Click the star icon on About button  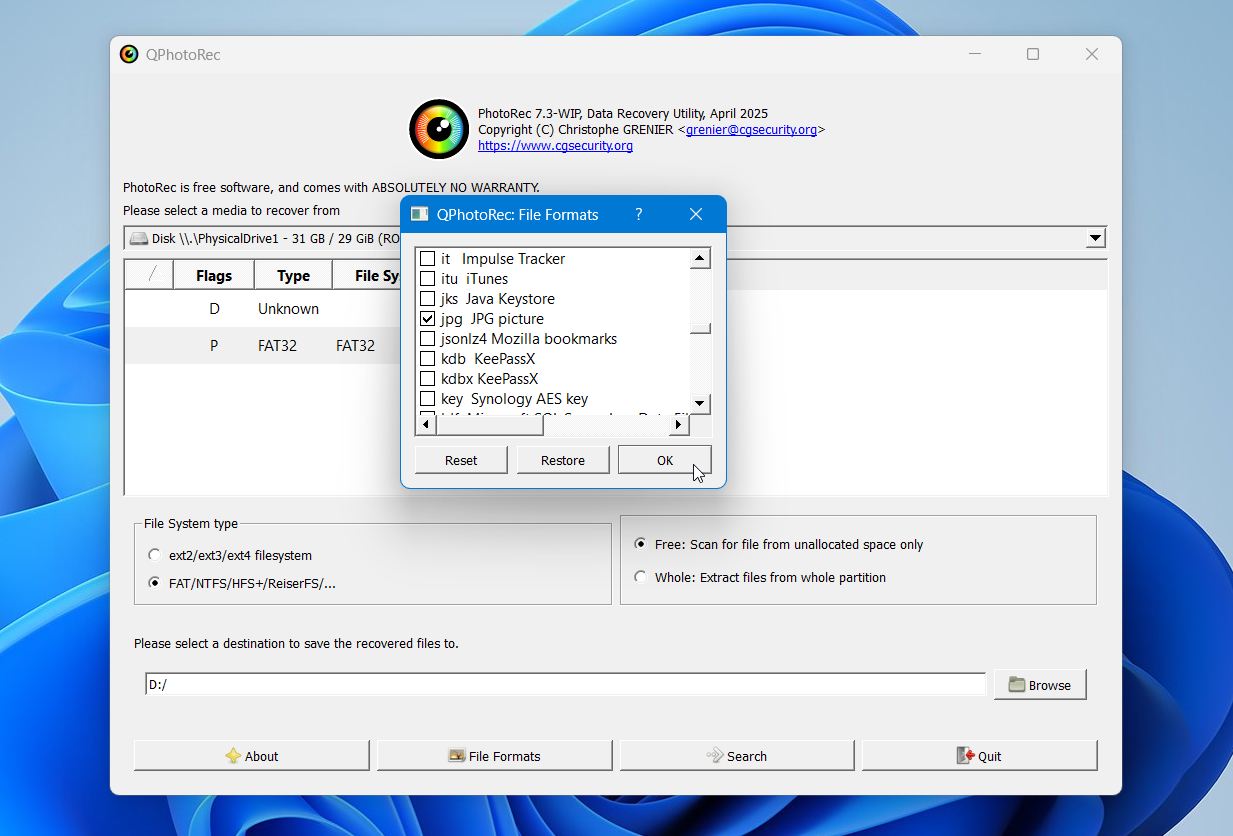233,756
